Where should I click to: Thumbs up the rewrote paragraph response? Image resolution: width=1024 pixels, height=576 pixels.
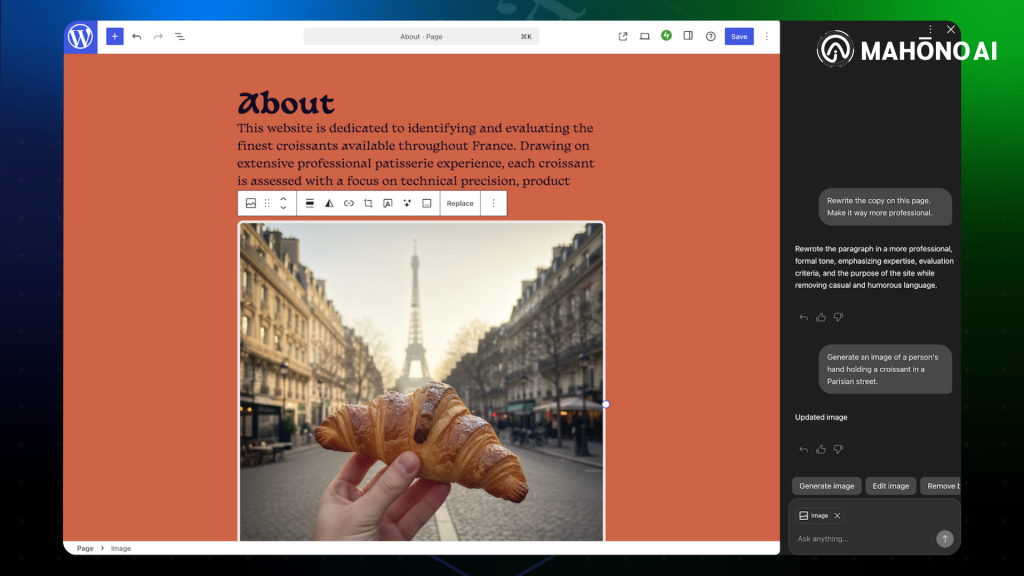coord(821,317)
